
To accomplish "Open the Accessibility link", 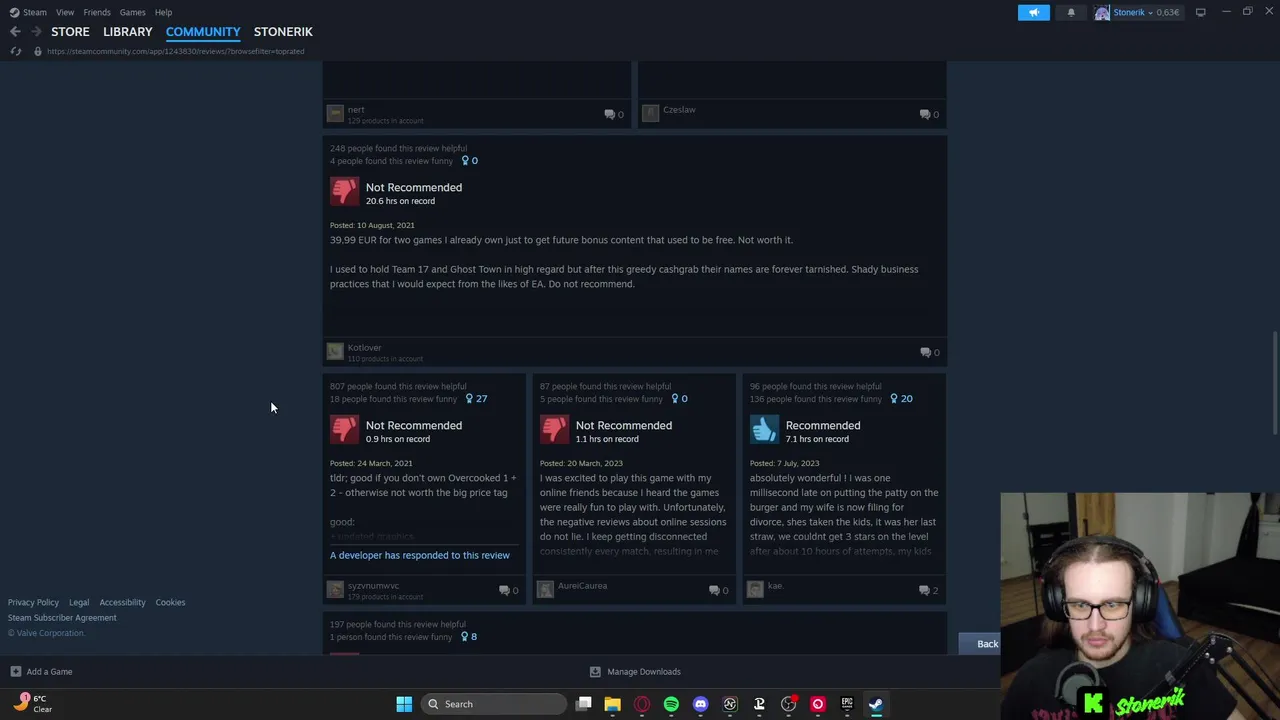I will click(x=122, y=602).
